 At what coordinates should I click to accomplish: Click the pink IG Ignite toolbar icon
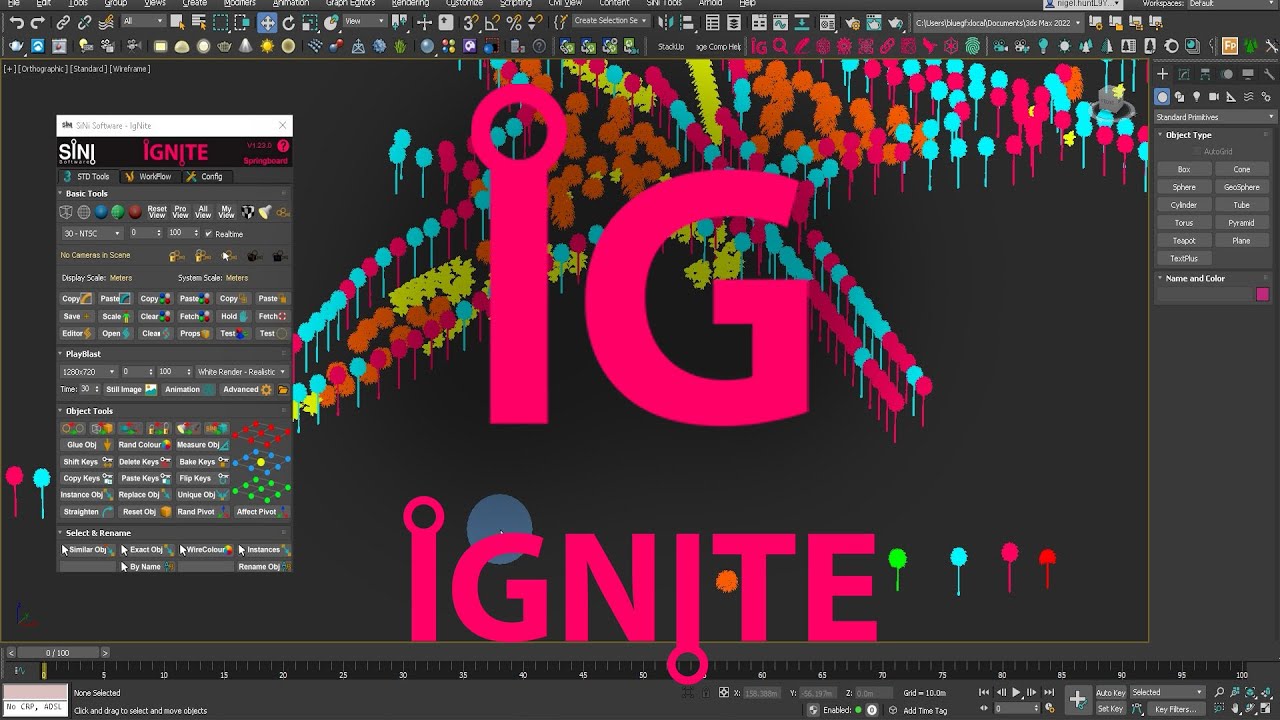(x=759, y=46)
